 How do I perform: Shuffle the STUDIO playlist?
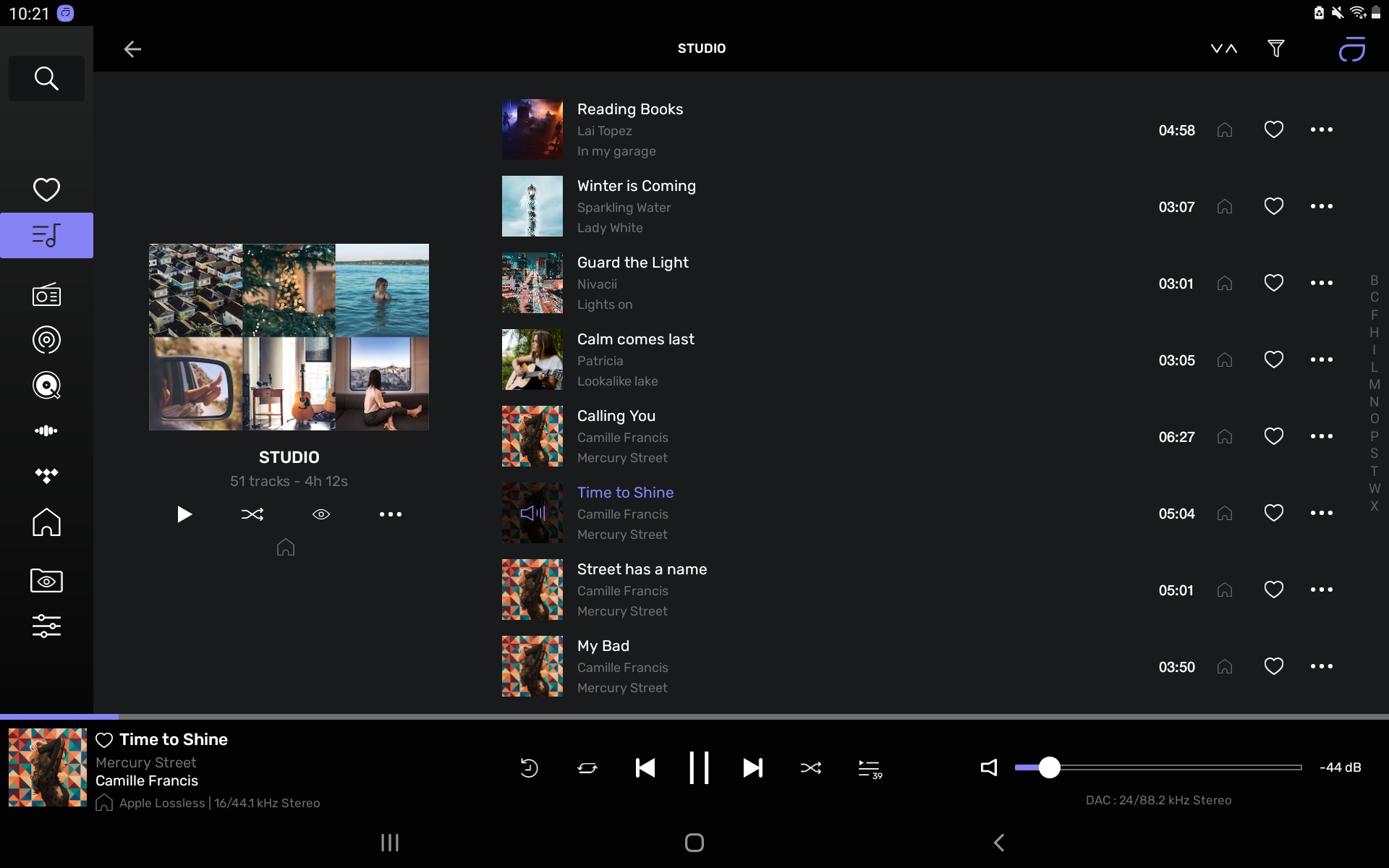252,514
